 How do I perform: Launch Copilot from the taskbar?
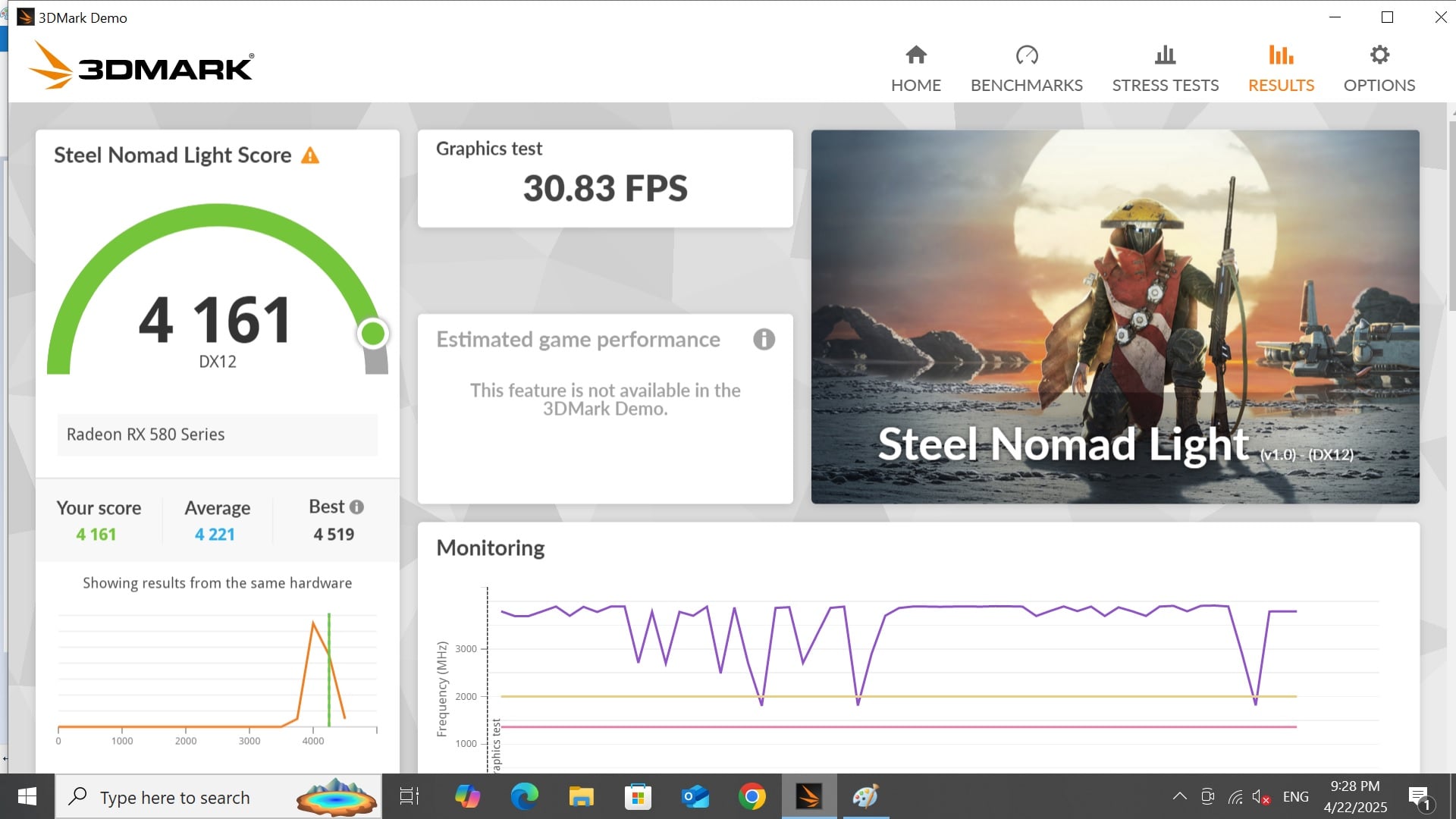467,796
